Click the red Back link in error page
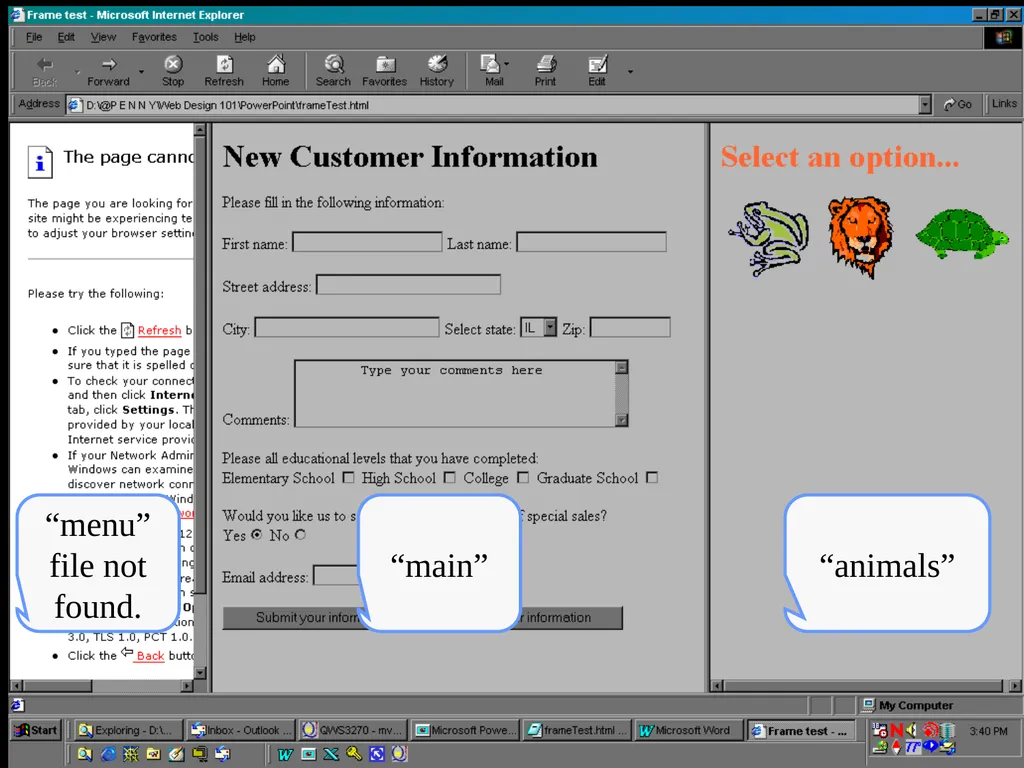This screenshot has height=768, width=1024. [x=150, y=656]
